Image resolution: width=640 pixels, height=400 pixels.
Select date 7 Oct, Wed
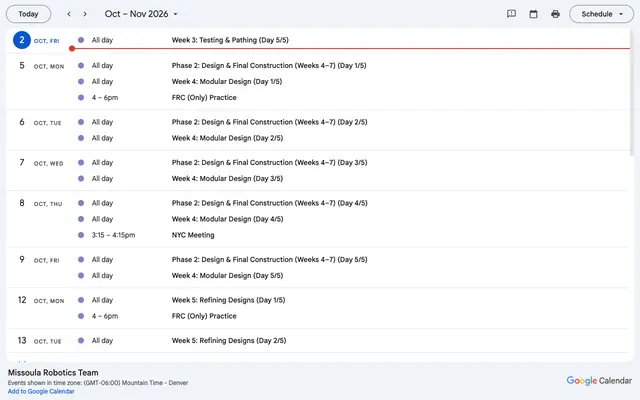point(22,162)
